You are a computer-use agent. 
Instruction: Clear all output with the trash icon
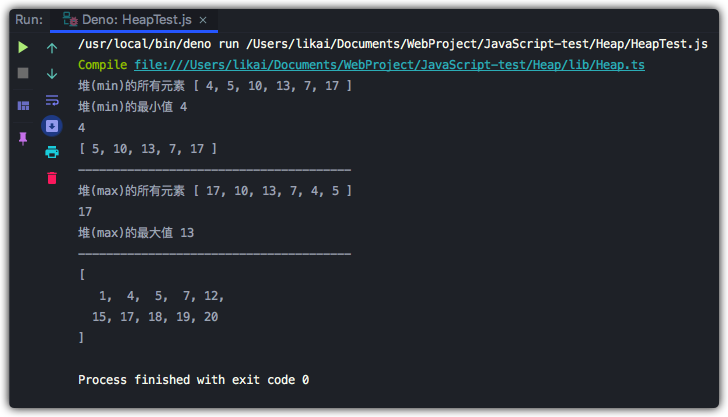click(52, 178)
